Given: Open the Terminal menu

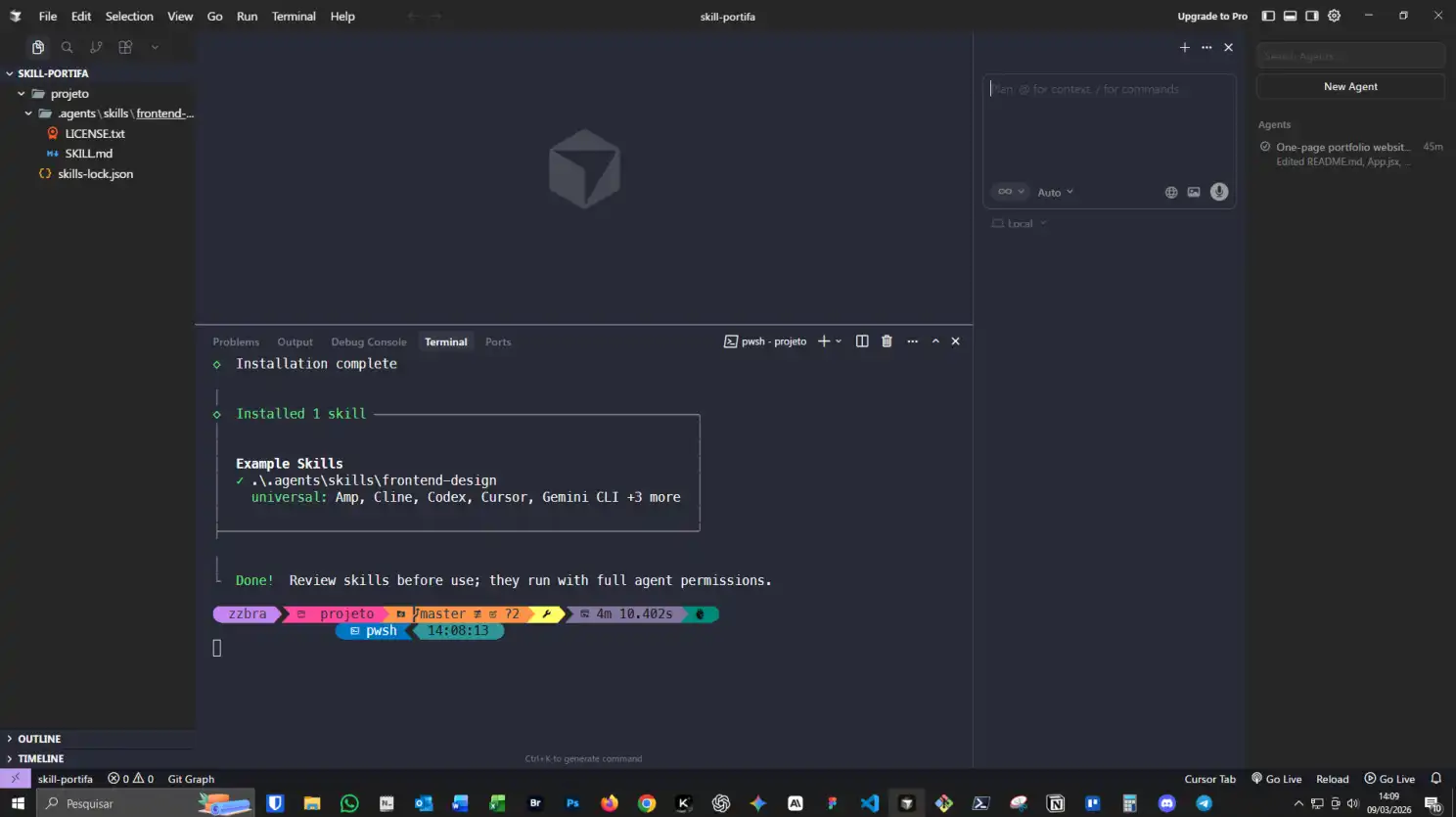Looking at the screenshot, I should click(294, 17).
